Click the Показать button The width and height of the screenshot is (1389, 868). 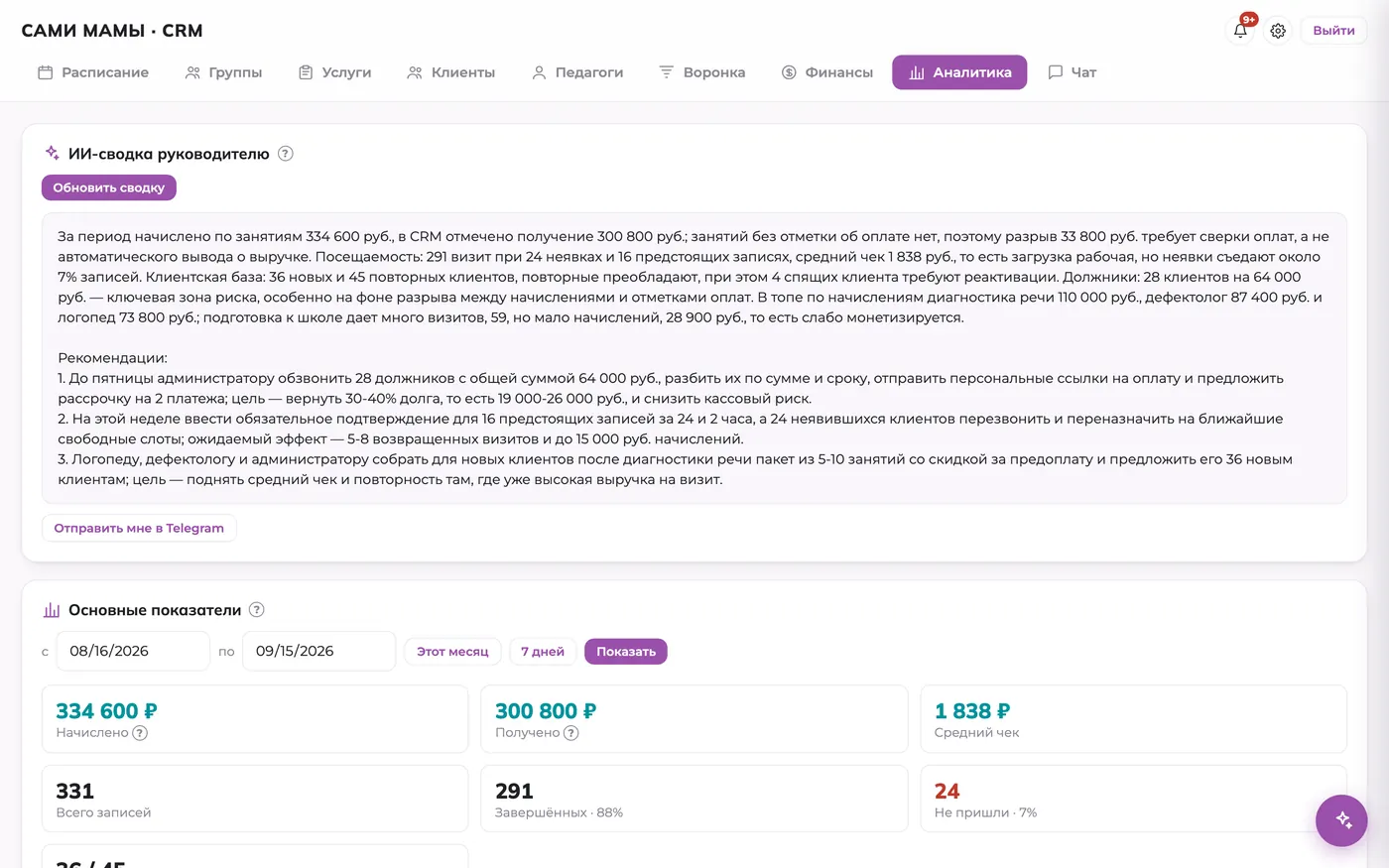point(626,652)
